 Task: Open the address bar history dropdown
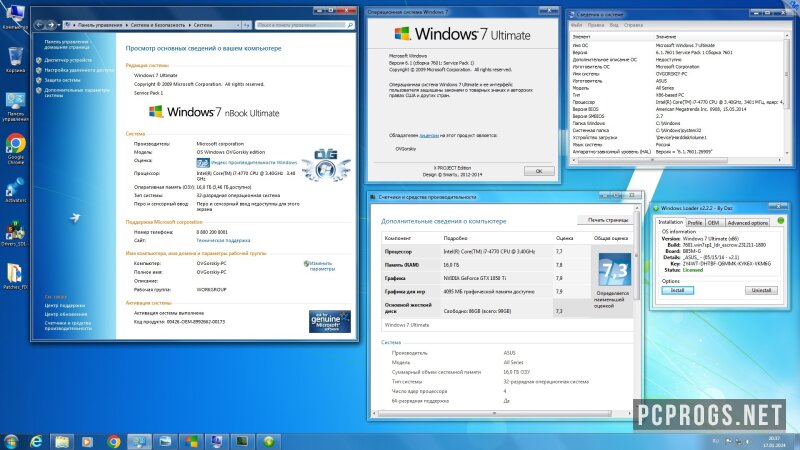pyautogui.click(x=238, y=25)
